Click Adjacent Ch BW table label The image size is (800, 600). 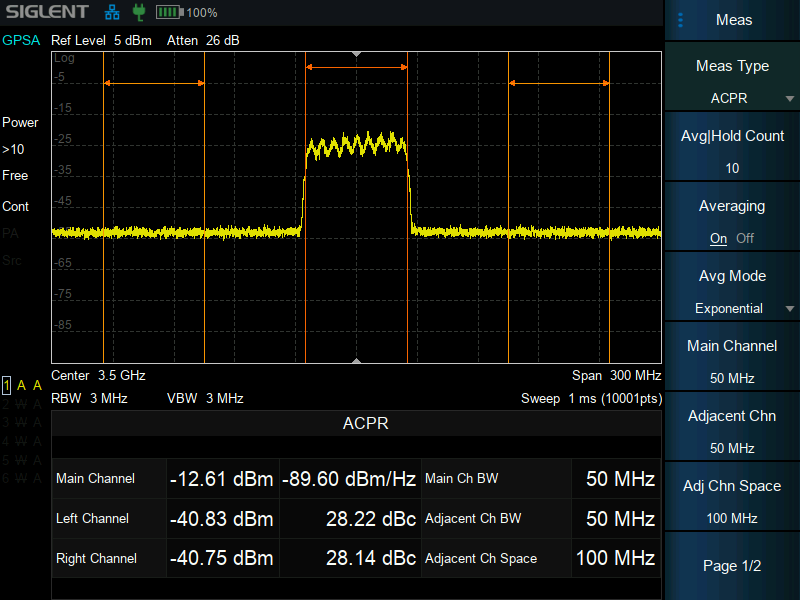pos(473,518)
